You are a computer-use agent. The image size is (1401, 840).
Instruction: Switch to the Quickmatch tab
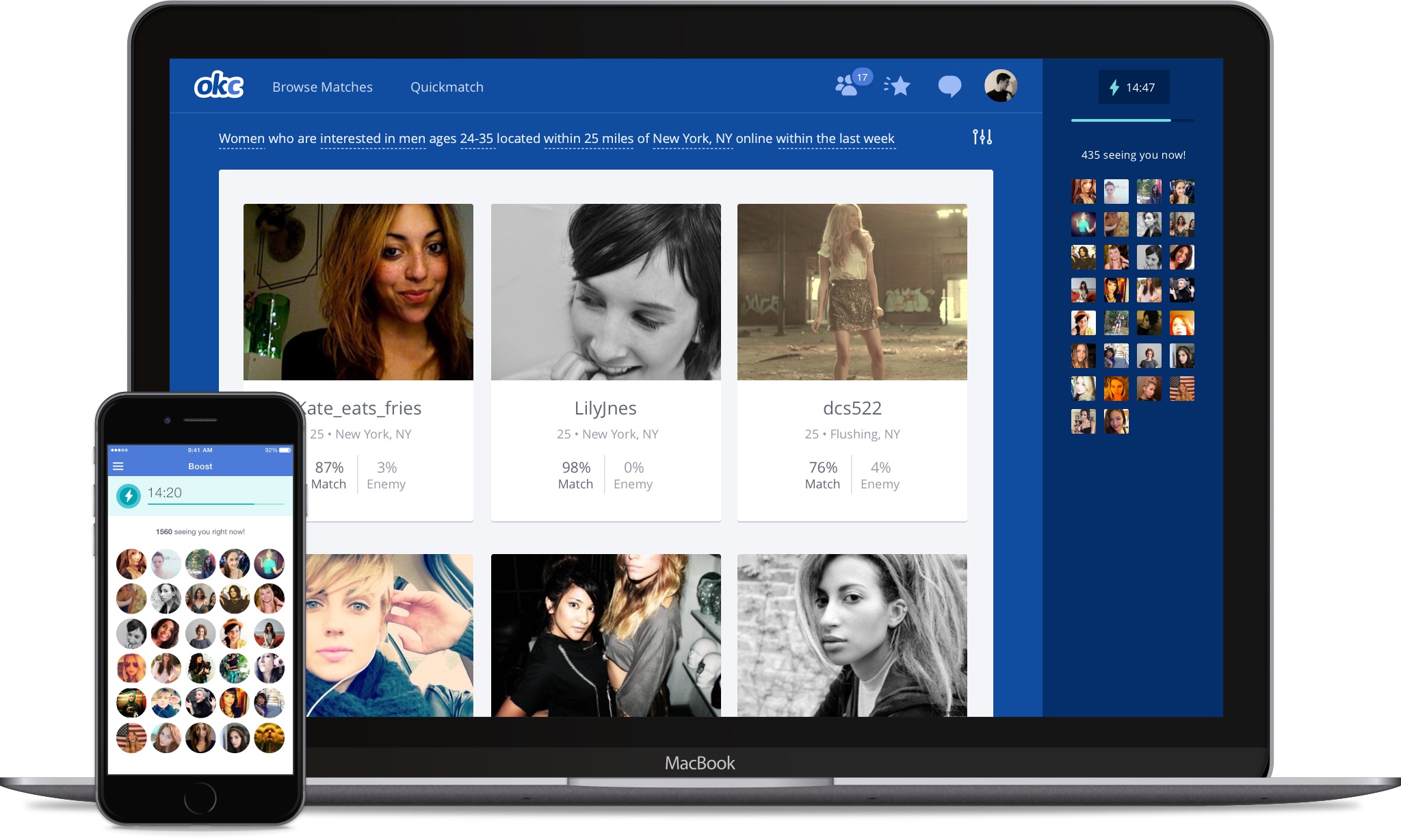click(x=447, y=87)
